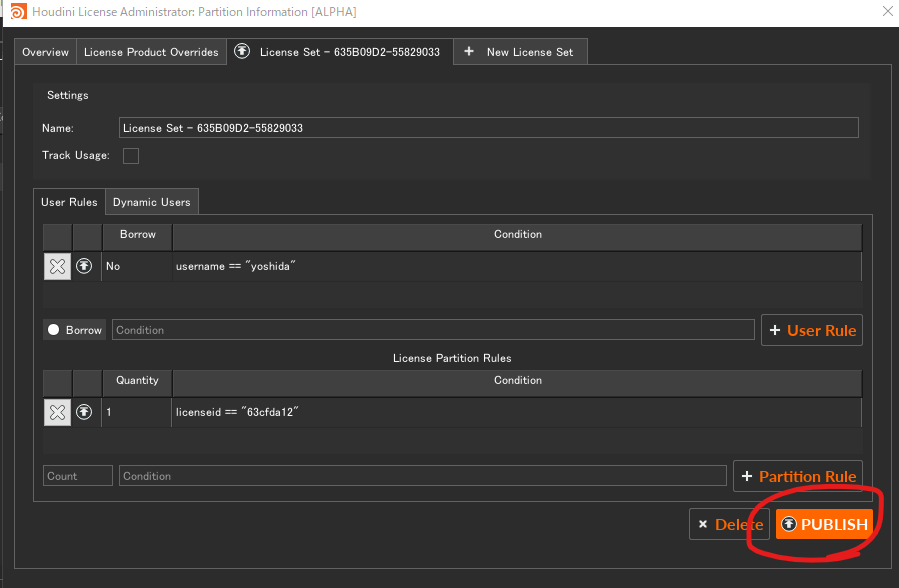This screenshot has height=588, width=899.
Task: Click plus icon on New License Set tab
Action: pyautogui.click(x=469, y=52)
